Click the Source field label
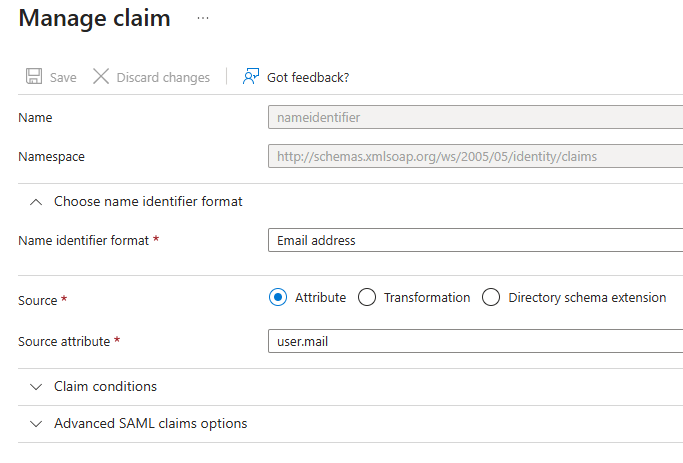This screenshot has width=683, height=463. tap(37, 301)
